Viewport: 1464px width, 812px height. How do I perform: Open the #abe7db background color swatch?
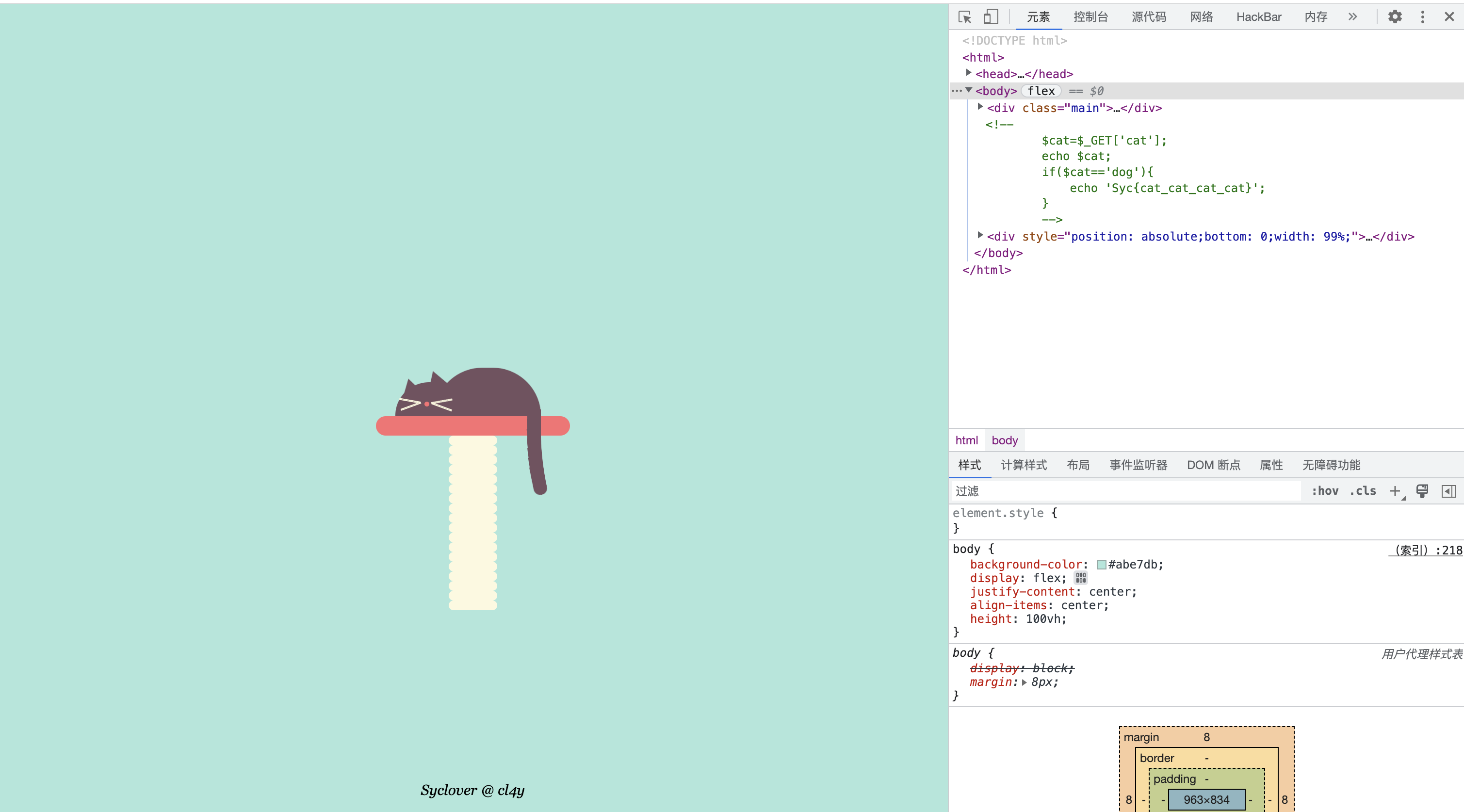[x=1102, y=564]
